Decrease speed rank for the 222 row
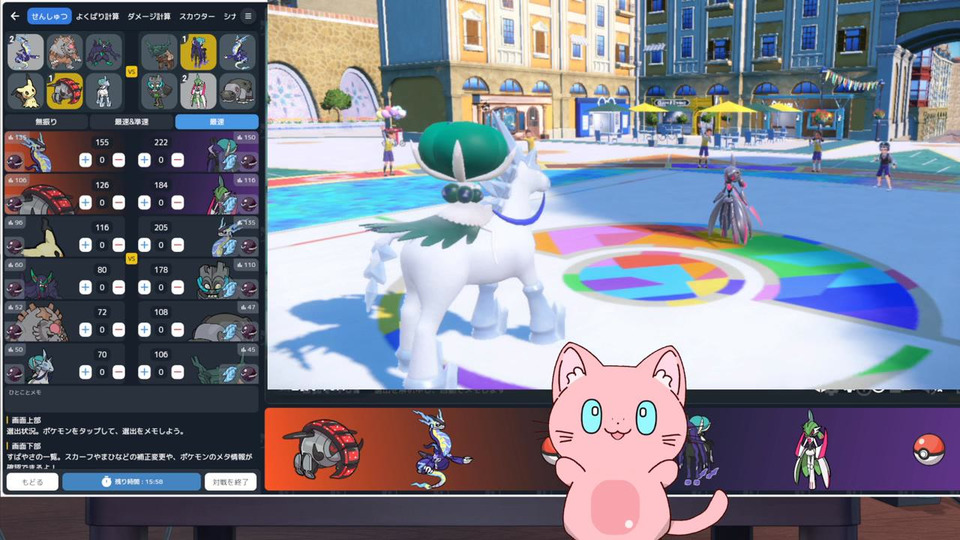This screenshot has height=540, width=960. pyautogui.click(x=178, y=160)
